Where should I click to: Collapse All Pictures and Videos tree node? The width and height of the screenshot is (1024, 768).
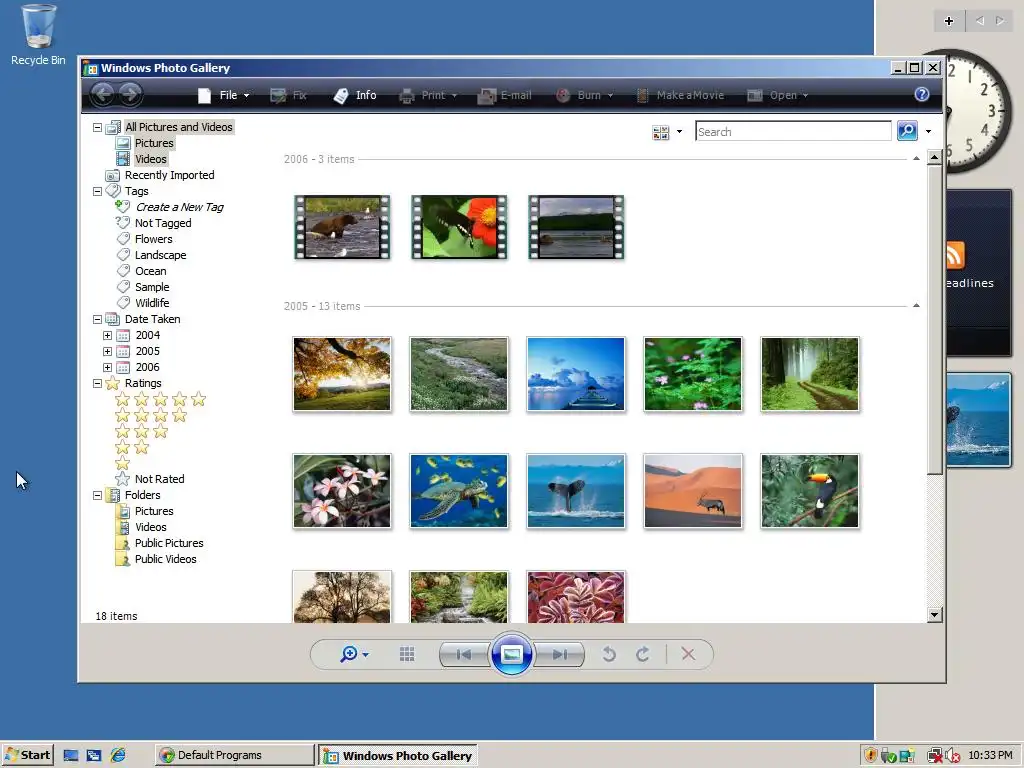tap(97, 127)
